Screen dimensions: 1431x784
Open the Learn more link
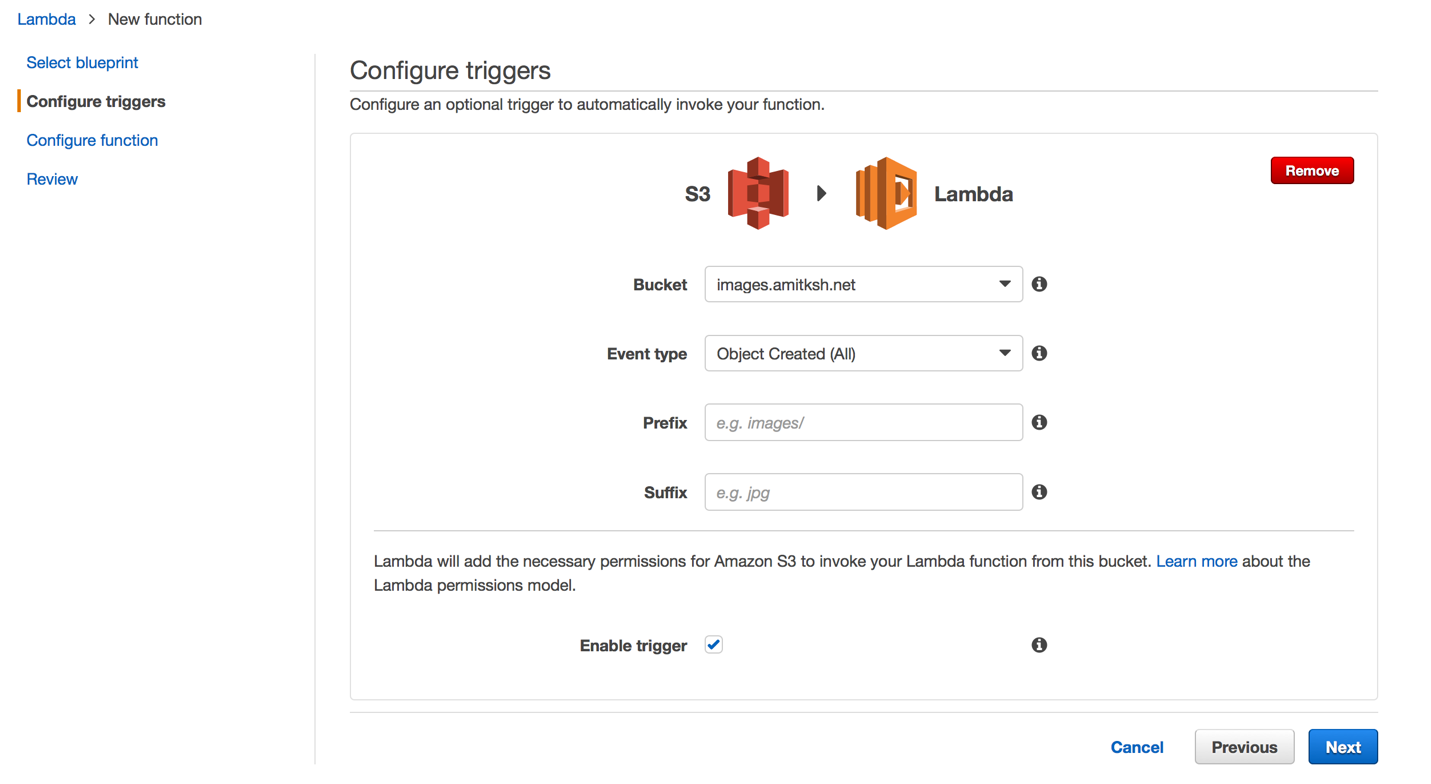pos(1196,561)
